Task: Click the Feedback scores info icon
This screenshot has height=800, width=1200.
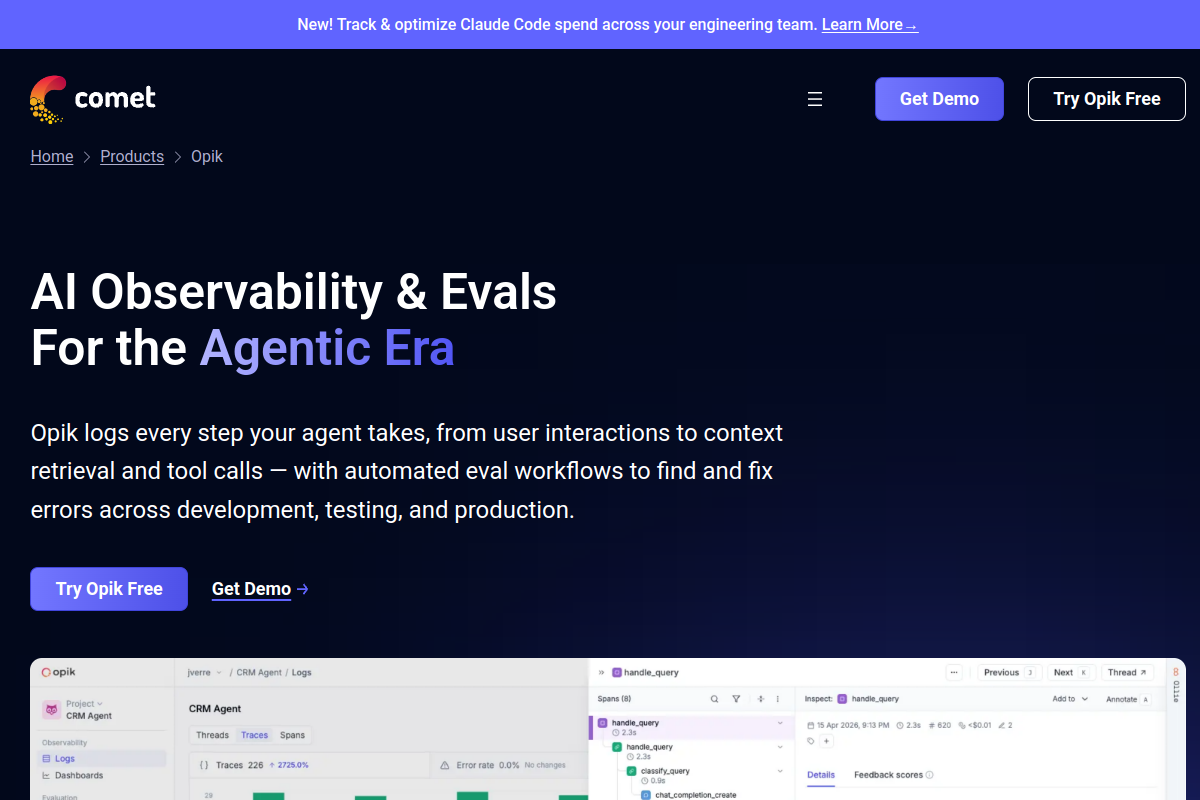Action: coord(930,775)
